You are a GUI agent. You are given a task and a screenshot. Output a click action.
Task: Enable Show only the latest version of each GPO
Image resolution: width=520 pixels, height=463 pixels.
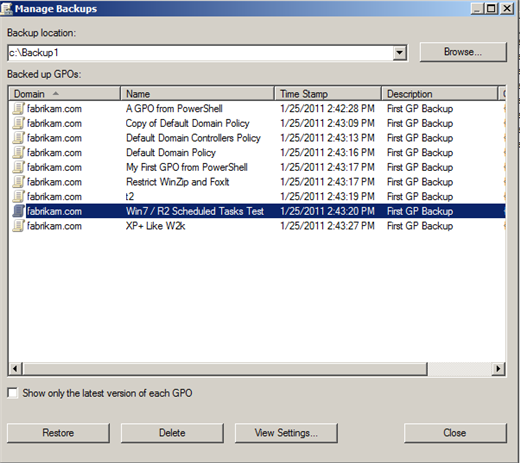pyautogui.click(x=13, y=393)
